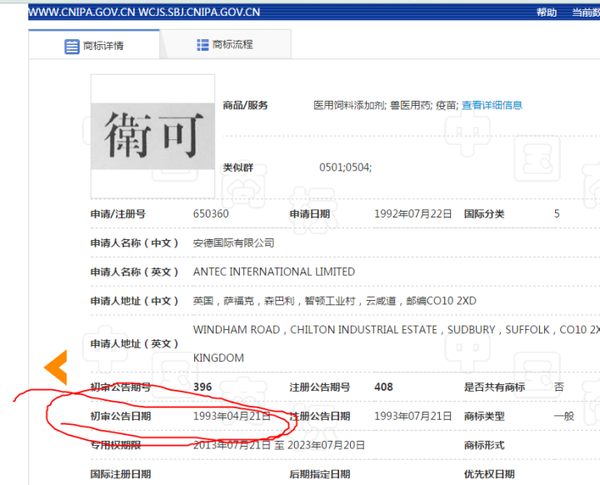
Task: Click the 帮助 link in the header
Action: (546, 13)
